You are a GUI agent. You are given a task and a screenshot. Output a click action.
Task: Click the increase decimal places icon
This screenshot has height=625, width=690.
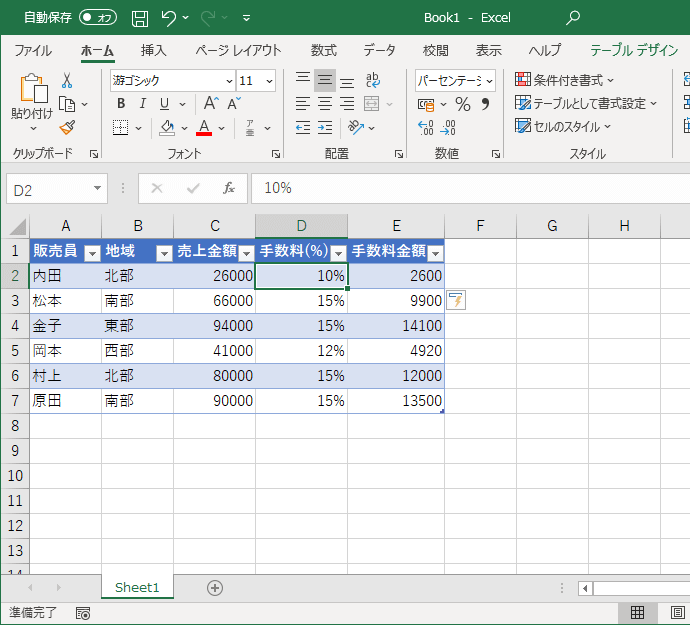[426, 128]
